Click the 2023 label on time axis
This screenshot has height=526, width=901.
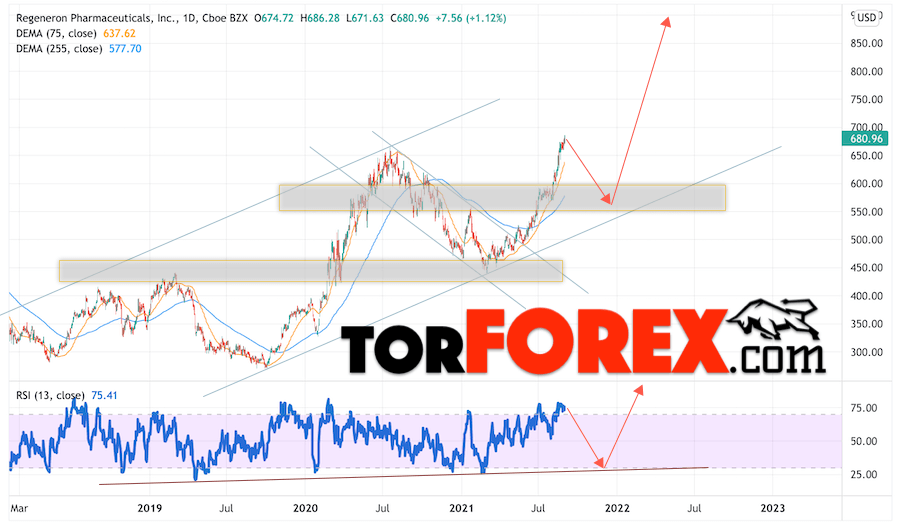tap(772, 508)
